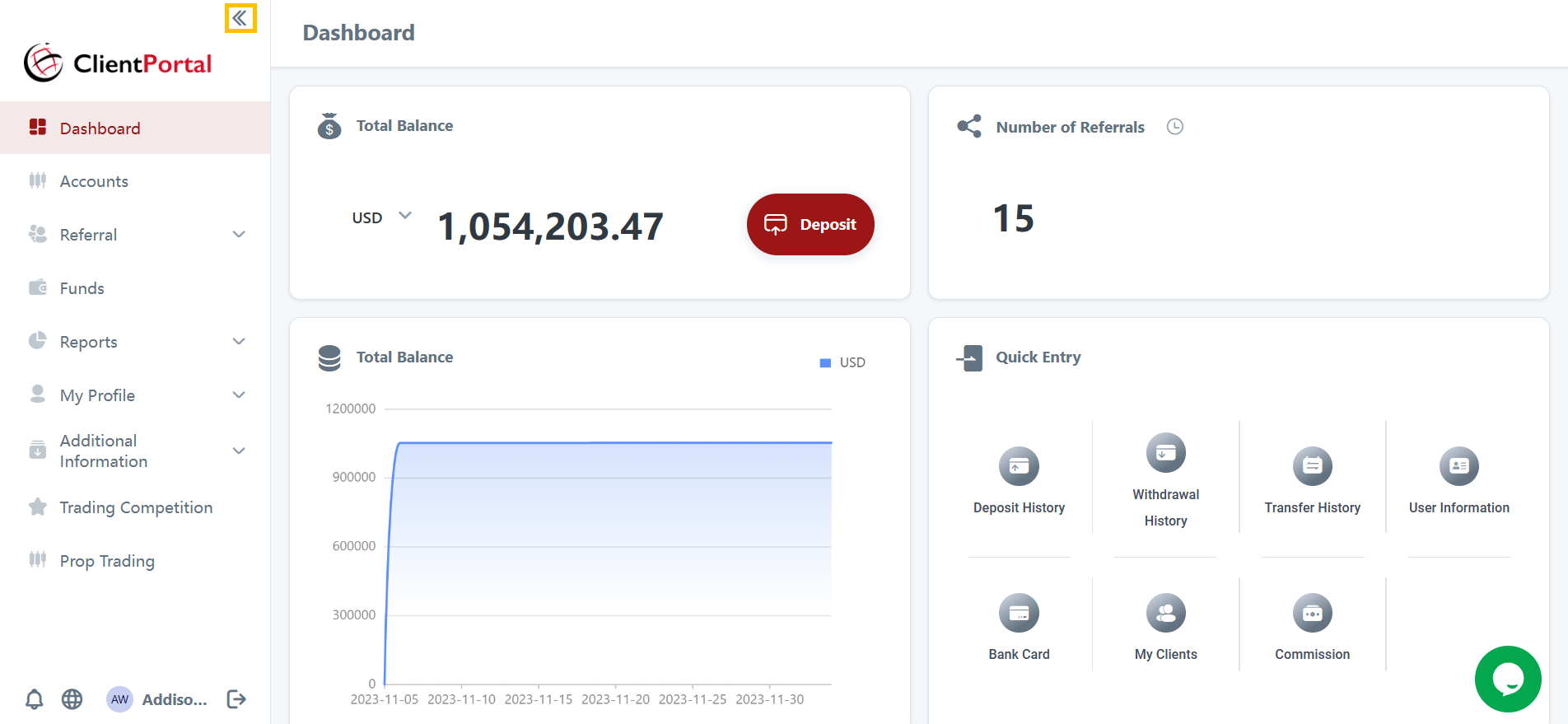Change language using the globe icon
The height and width of the screenshot is (724, 1568).
[72, 699]
